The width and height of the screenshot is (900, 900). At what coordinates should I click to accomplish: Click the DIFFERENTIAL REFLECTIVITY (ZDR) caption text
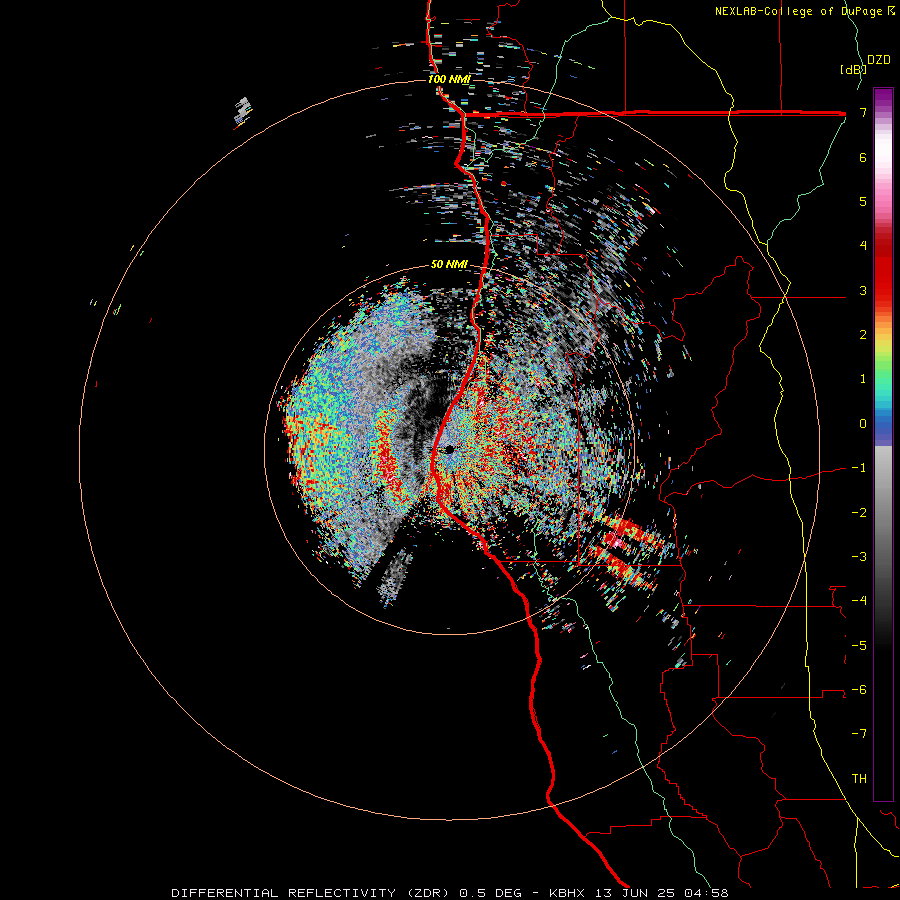pyautogui.click(x=312, y=893)
